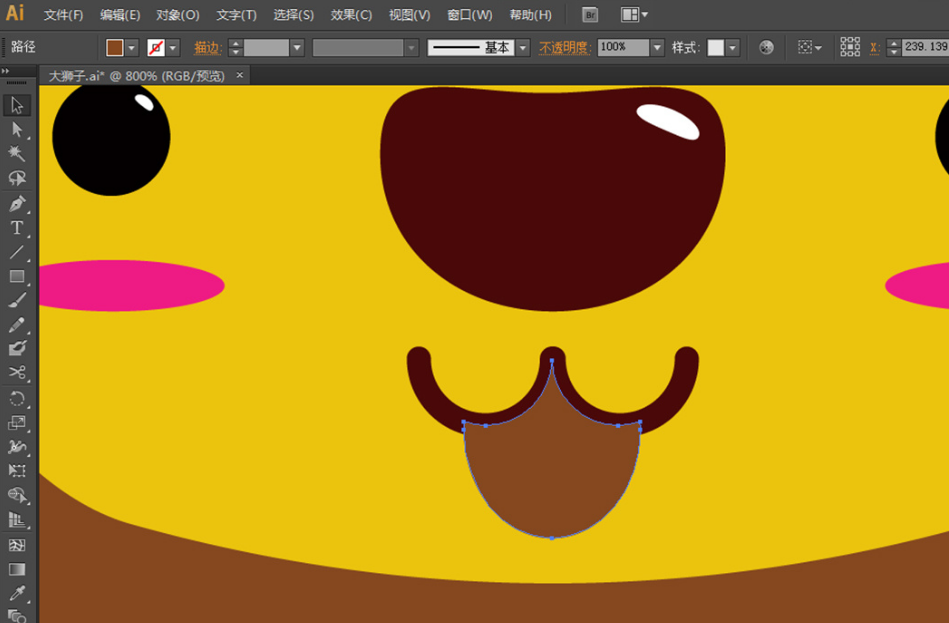Open the opacity 100% dropdown
949x623 pixels.
(x=657, y=48)
